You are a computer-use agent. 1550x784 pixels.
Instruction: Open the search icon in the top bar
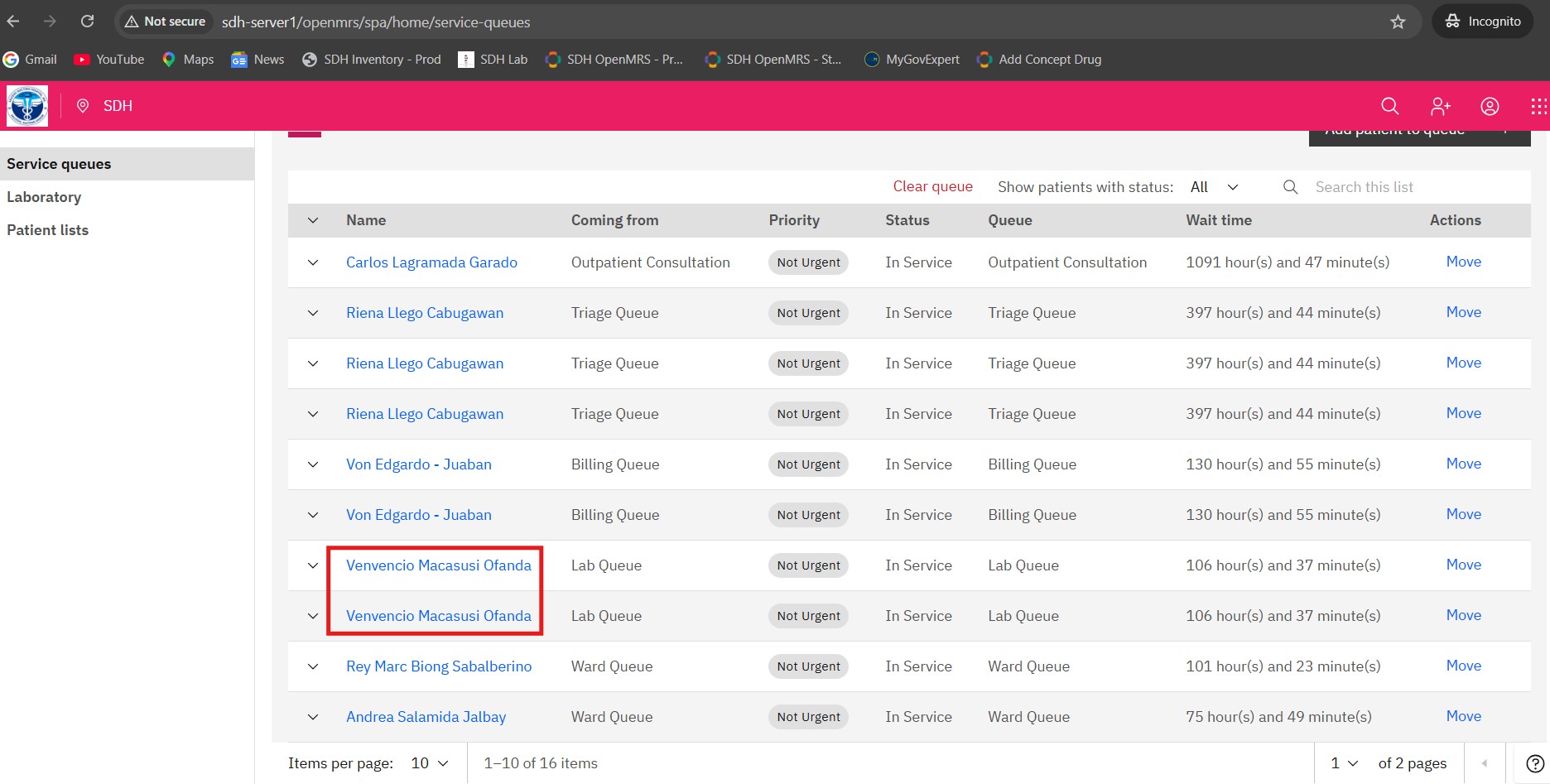click(x=1389, y=106)
